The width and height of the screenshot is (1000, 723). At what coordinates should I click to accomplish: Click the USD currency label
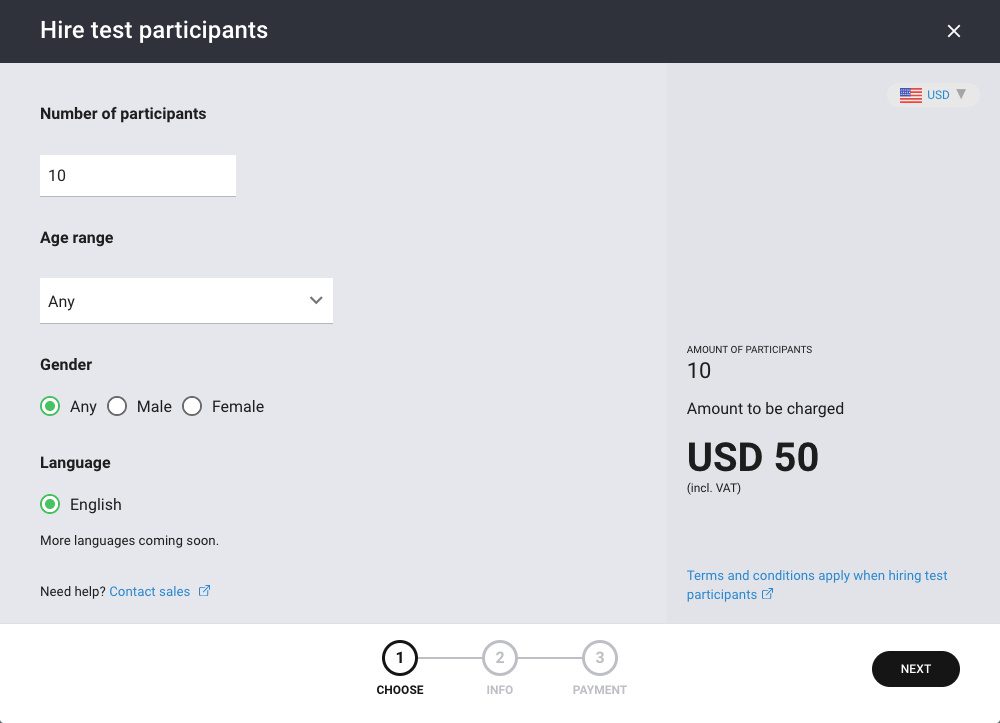938,95
